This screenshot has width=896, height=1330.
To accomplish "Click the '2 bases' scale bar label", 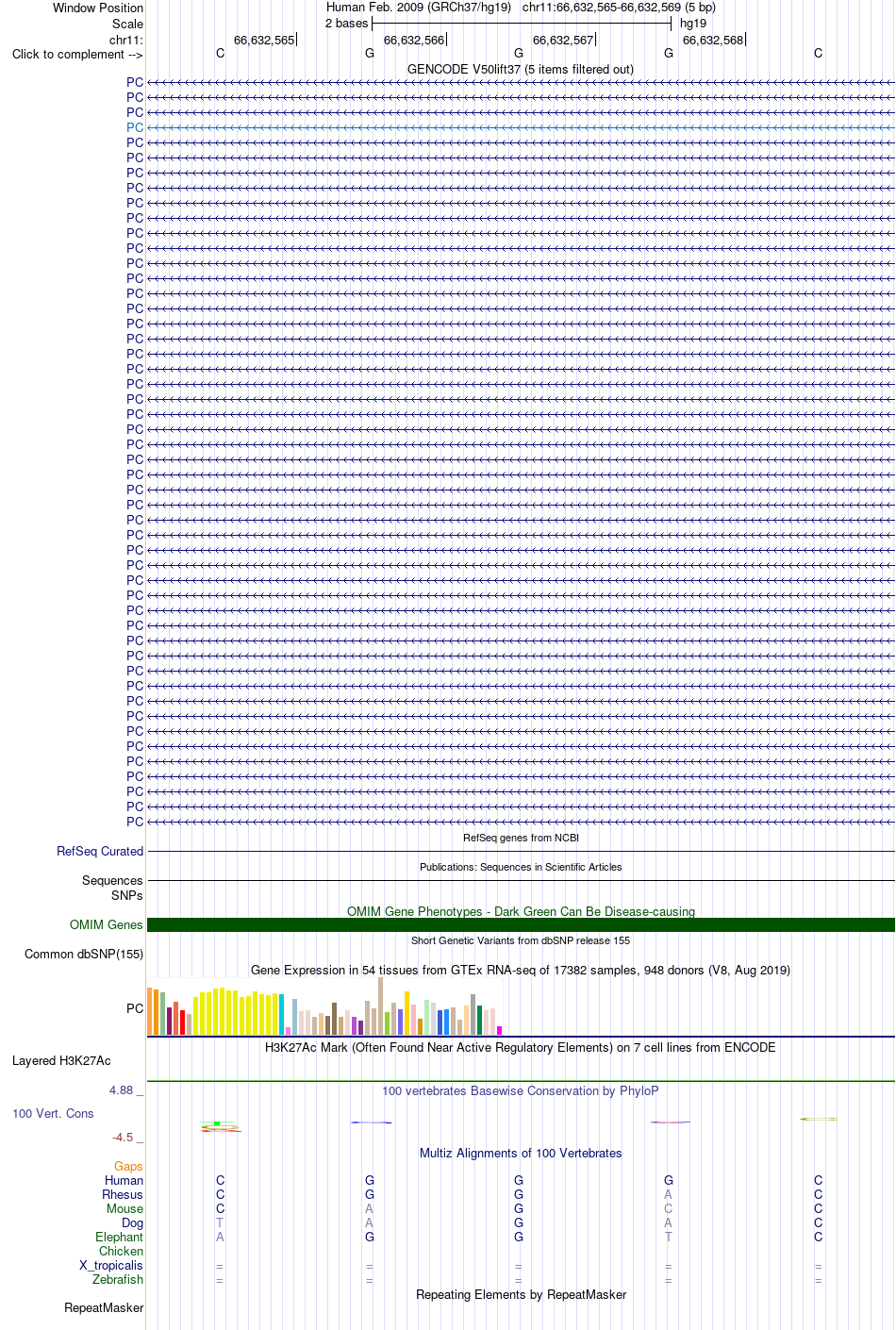I will pos(346,24).
